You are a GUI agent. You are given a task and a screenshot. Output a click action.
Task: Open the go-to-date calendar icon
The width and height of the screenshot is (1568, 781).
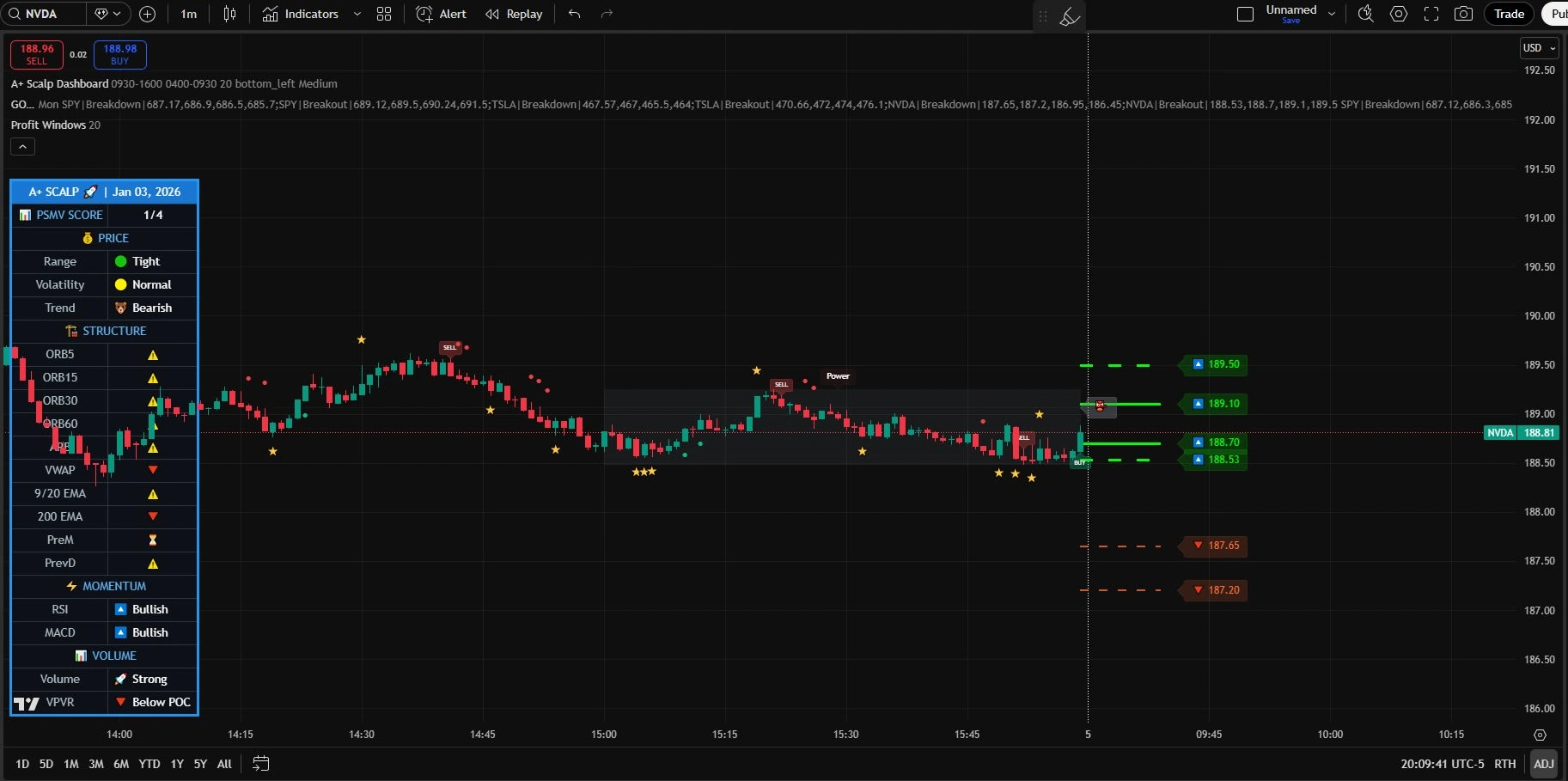click(x=261, y=764)
